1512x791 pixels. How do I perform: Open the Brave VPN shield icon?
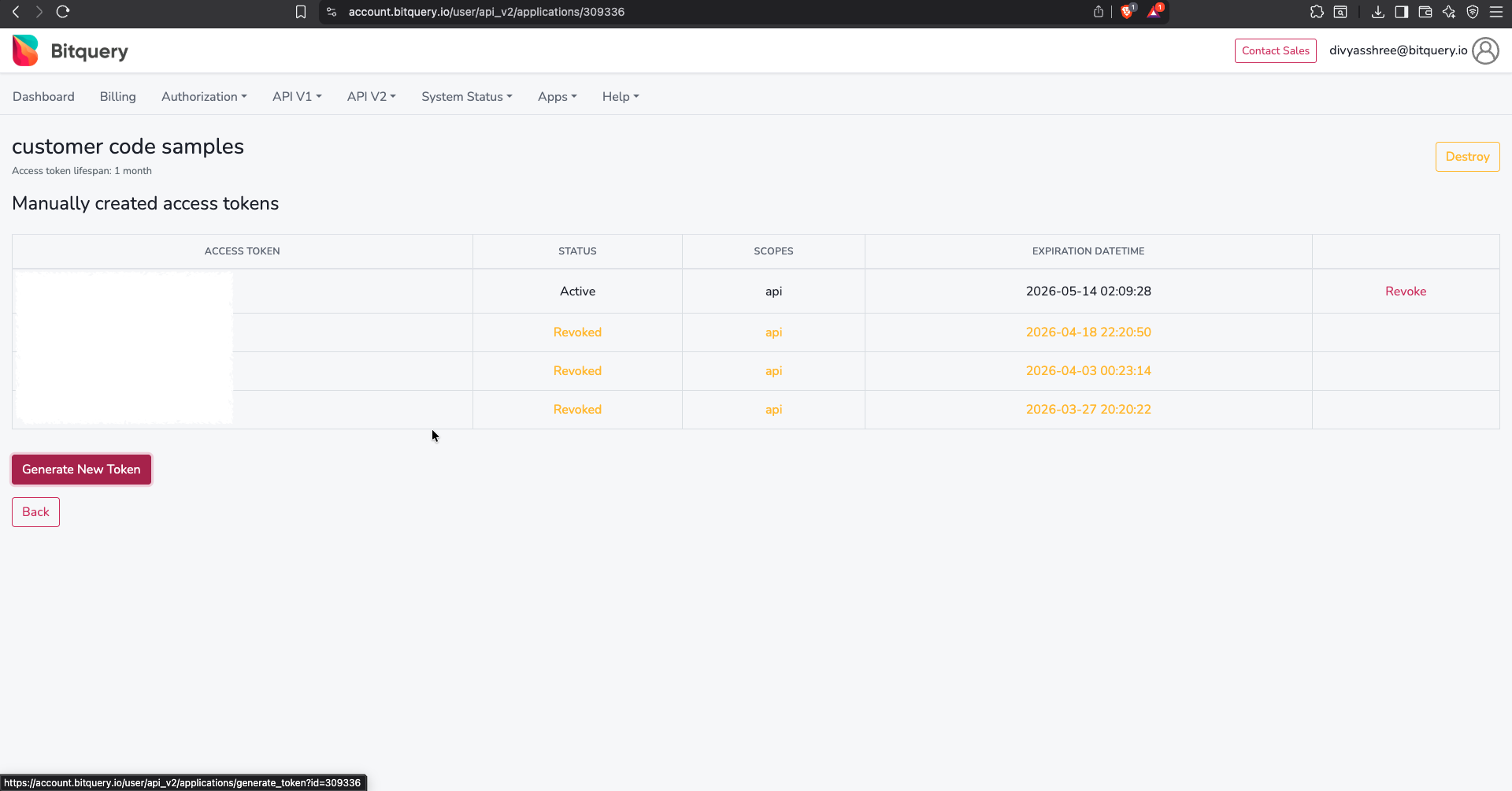click(1473, 12)
